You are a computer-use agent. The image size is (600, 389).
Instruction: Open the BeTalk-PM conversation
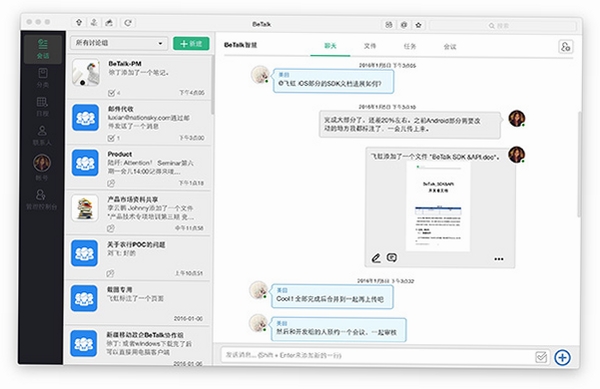[139, 78]
